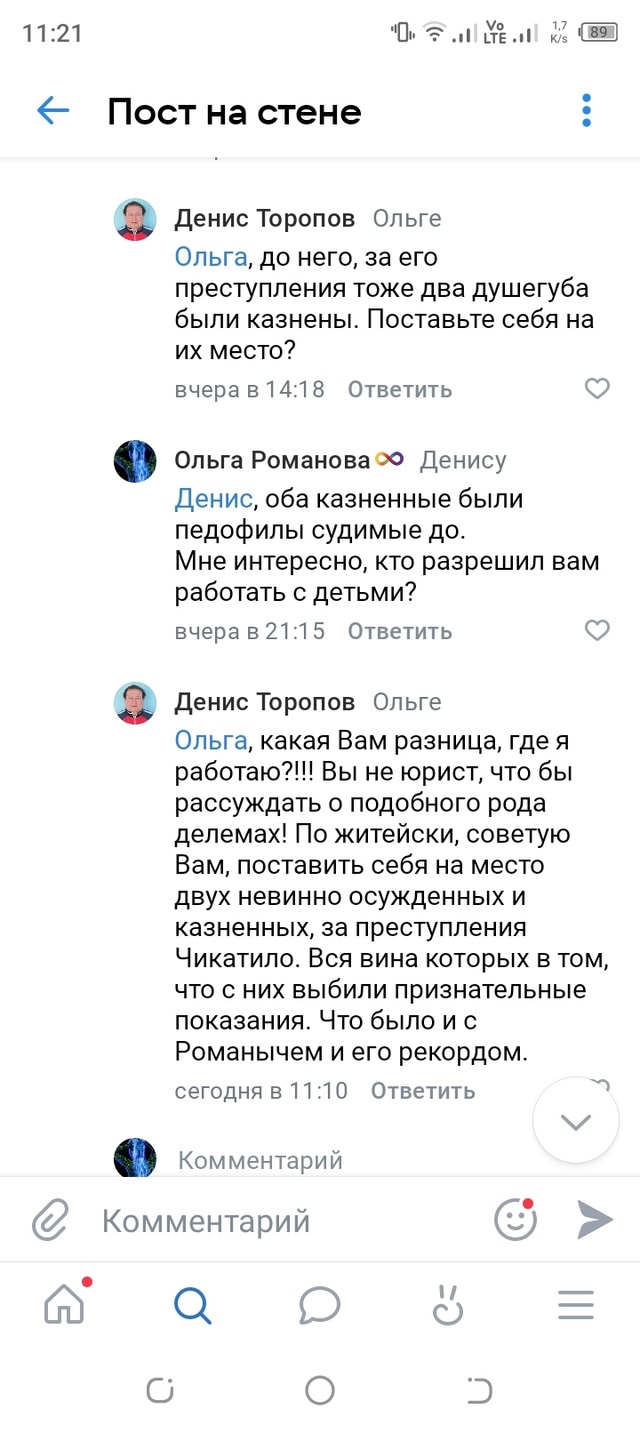Open recent apps with the square button
Screen dimensions: 640x1433
tap(159, 1389)
